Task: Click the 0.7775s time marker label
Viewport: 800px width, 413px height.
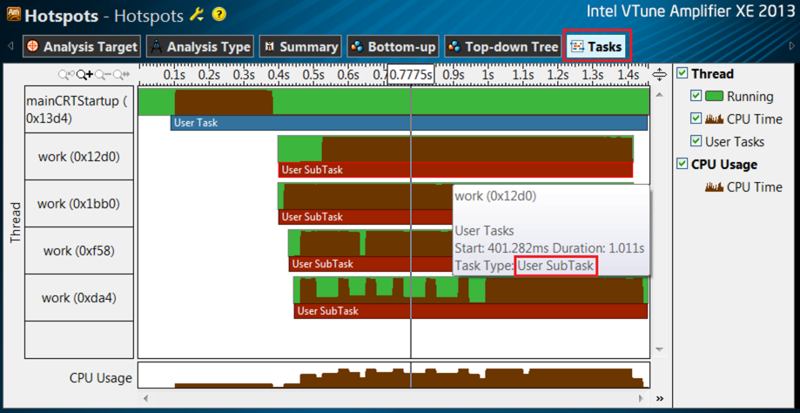Action: point(411,75)
